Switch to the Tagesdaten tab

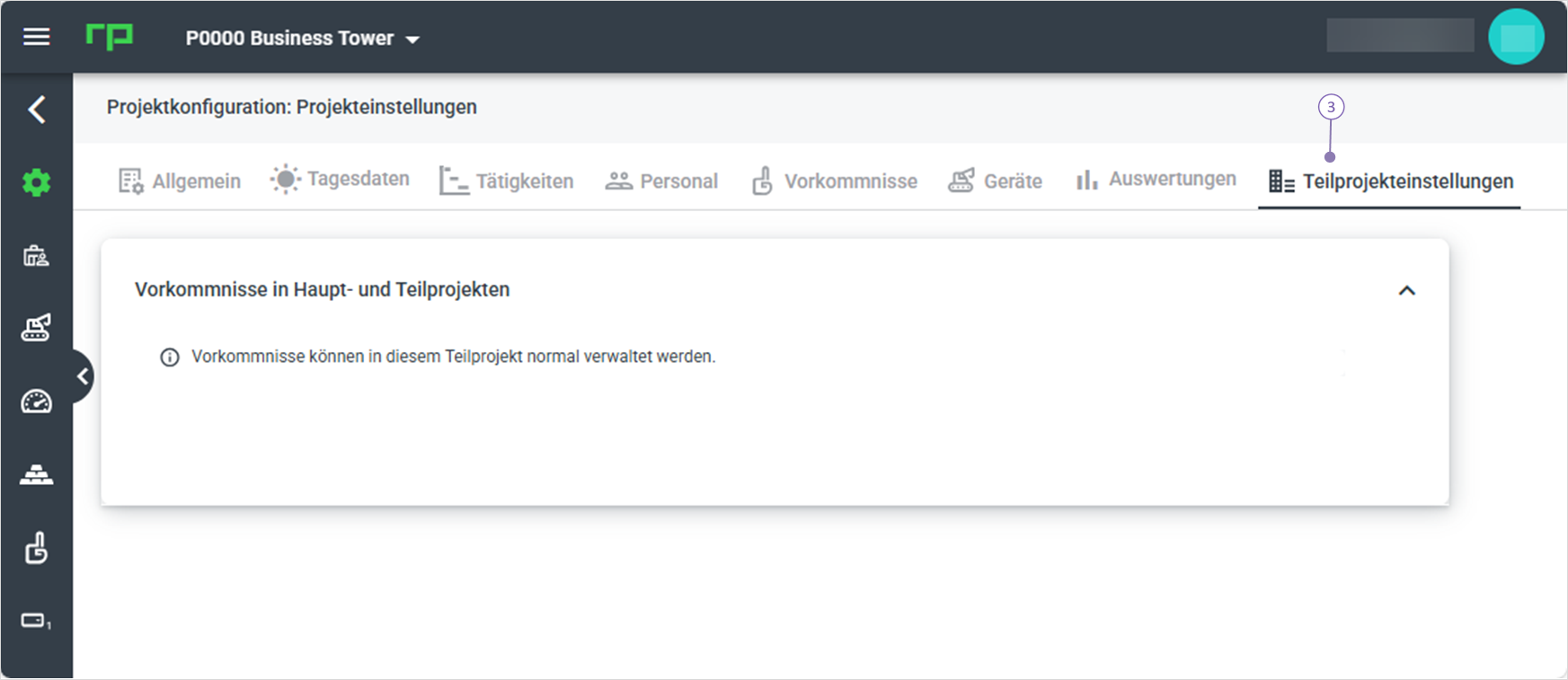pyautogui.click(x=340, y=180)
